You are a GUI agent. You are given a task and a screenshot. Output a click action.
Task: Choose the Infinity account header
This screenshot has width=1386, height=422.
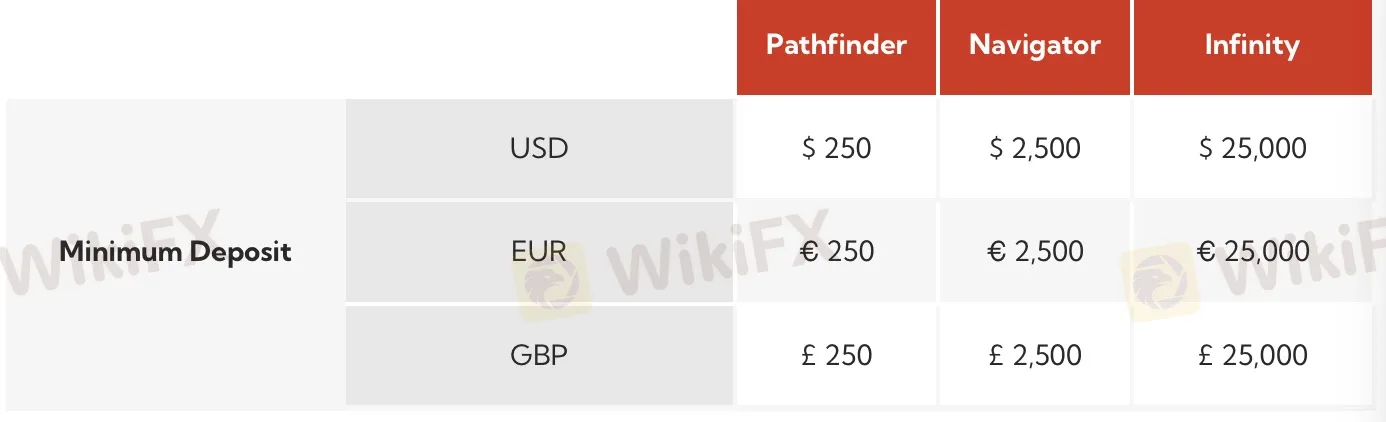click(1251, 46)
